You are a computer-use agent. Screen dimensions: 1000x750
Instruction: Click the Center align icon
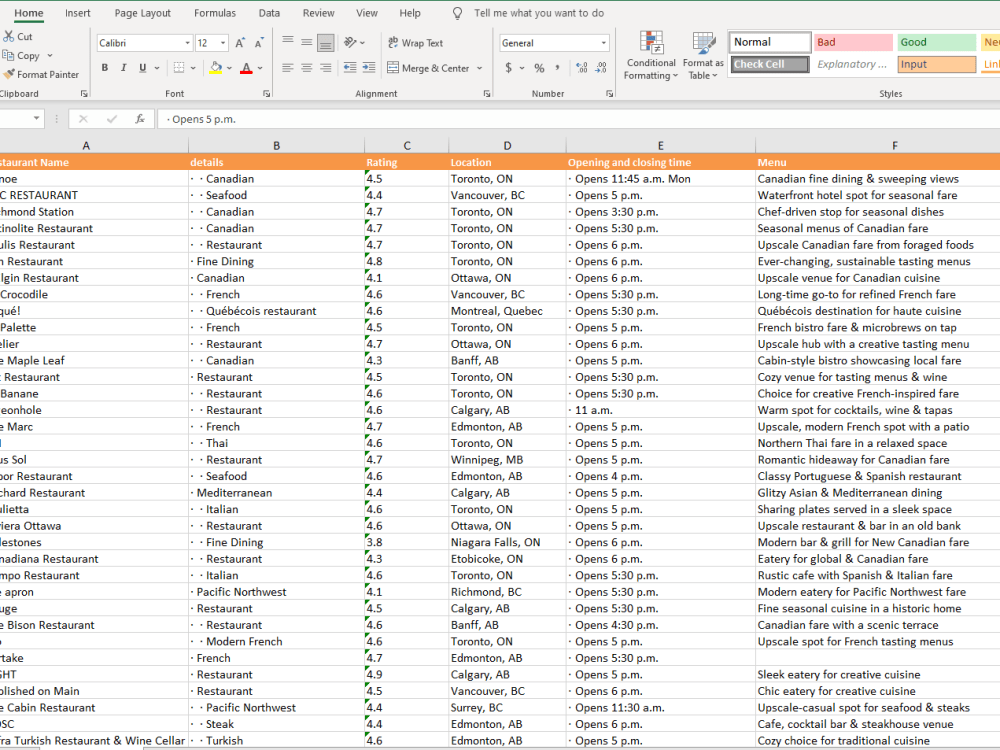tap(307, 68)
